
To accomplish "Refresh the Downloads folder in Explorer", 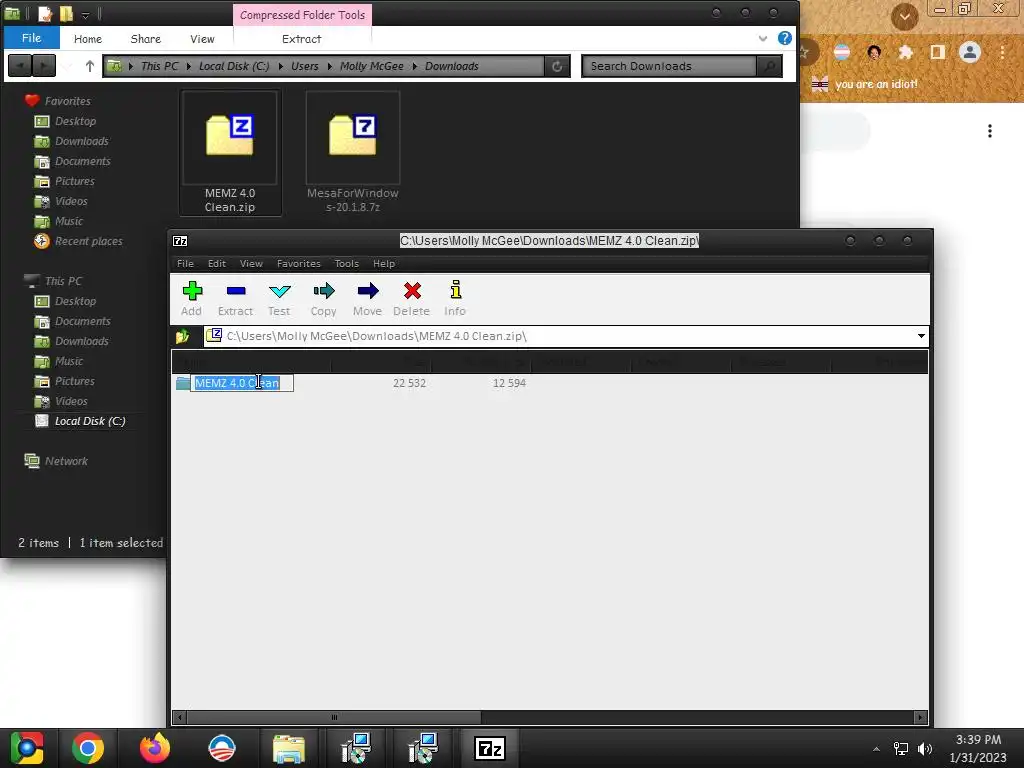I will (557, 66).
